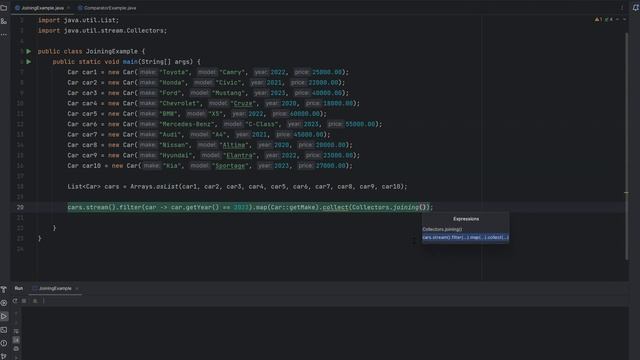Click print icon in Run console toolbar
Viewport: 640px width, 360px height.
[16, 349]
